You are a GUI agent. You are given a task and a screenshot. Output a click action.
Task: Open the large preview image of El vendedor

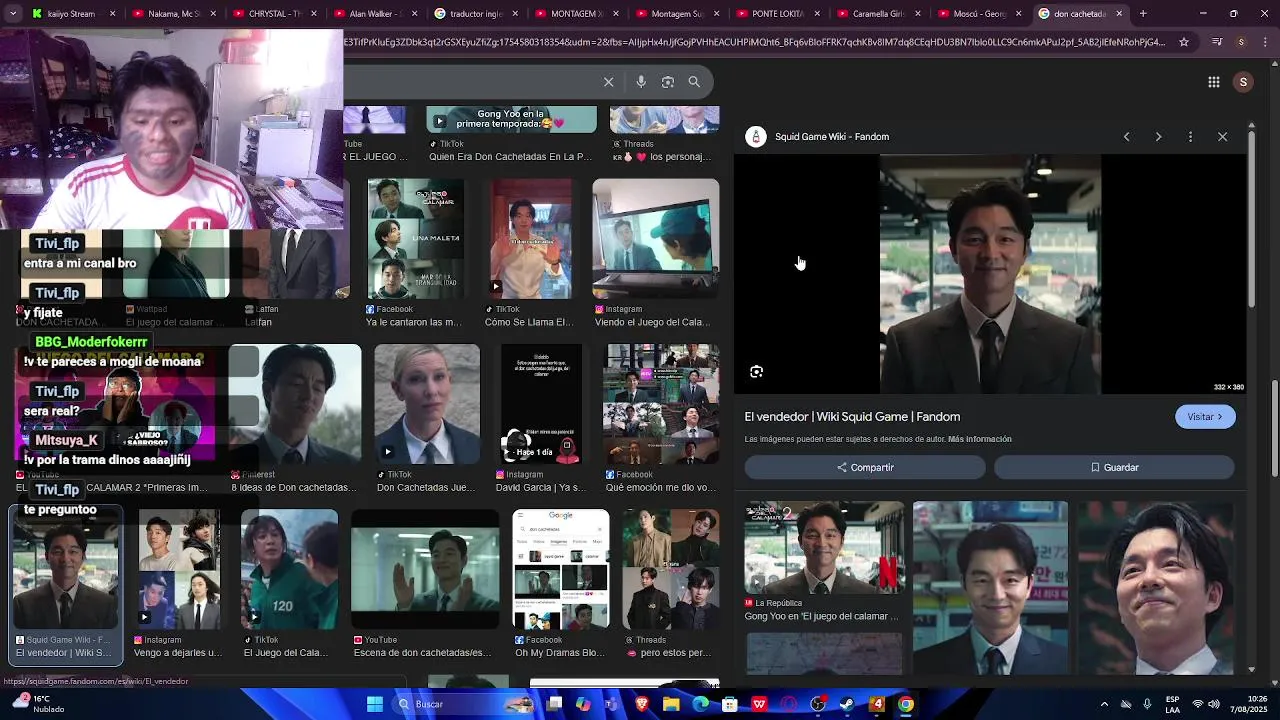[x=990, y=274]
